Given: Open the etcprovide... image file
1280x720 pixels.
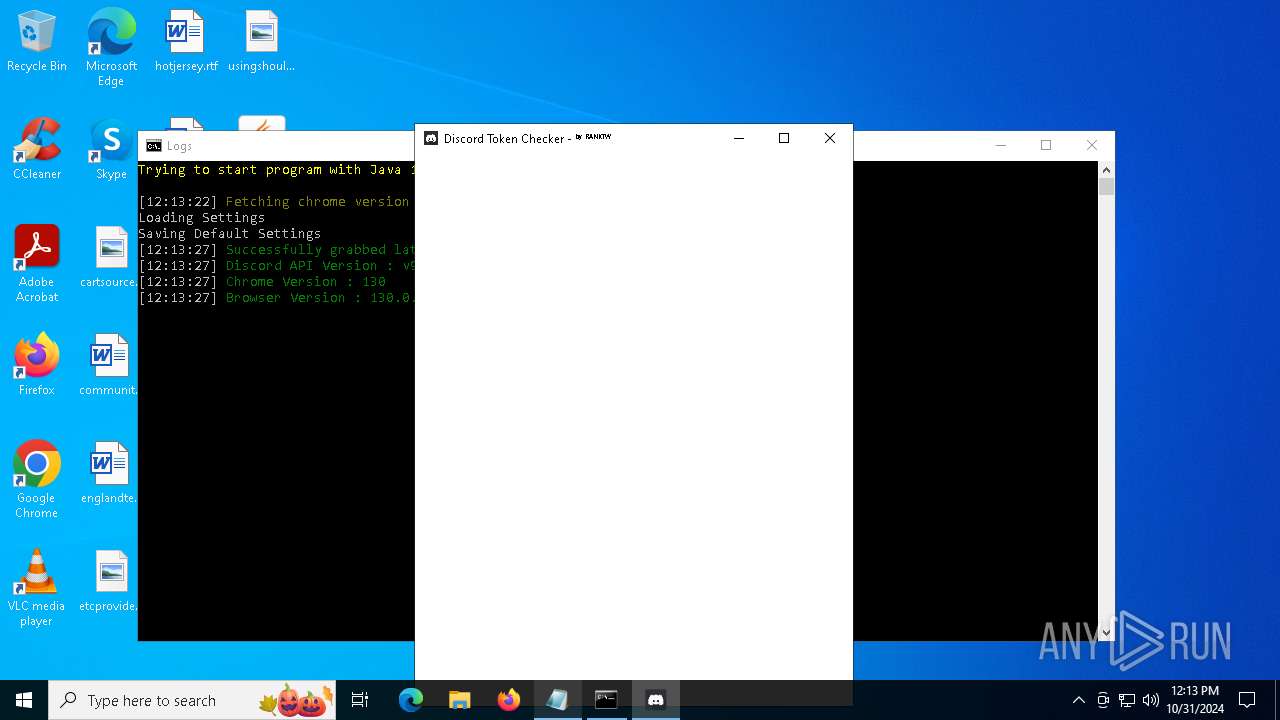Looking at the screenshot, I should click(x=109, y=582).
